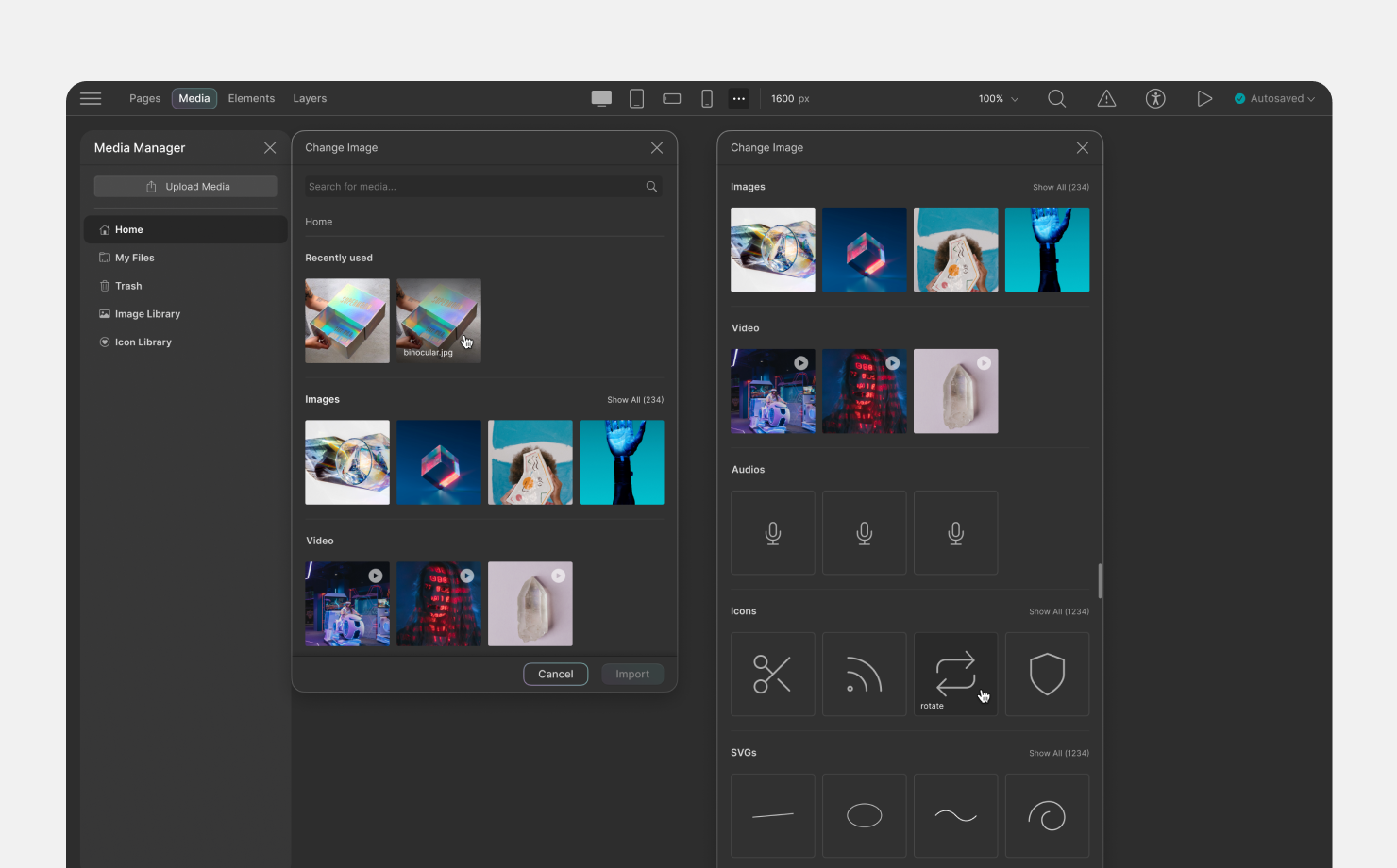Open the hamburger main menu
1397x868 pixels.
click(91, 98)
